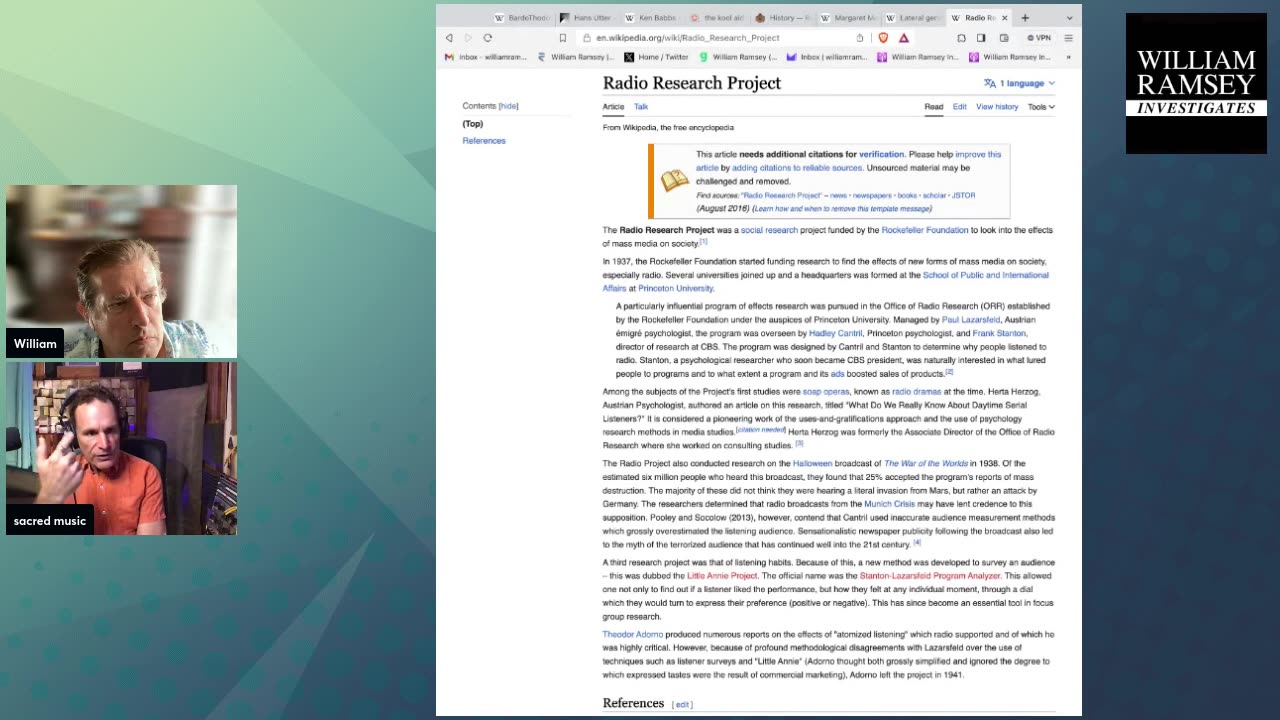Expand the Tools dropdown menu
Image resolution: width=1280 pixels, height=720 pixels.
coord(1041,107)
